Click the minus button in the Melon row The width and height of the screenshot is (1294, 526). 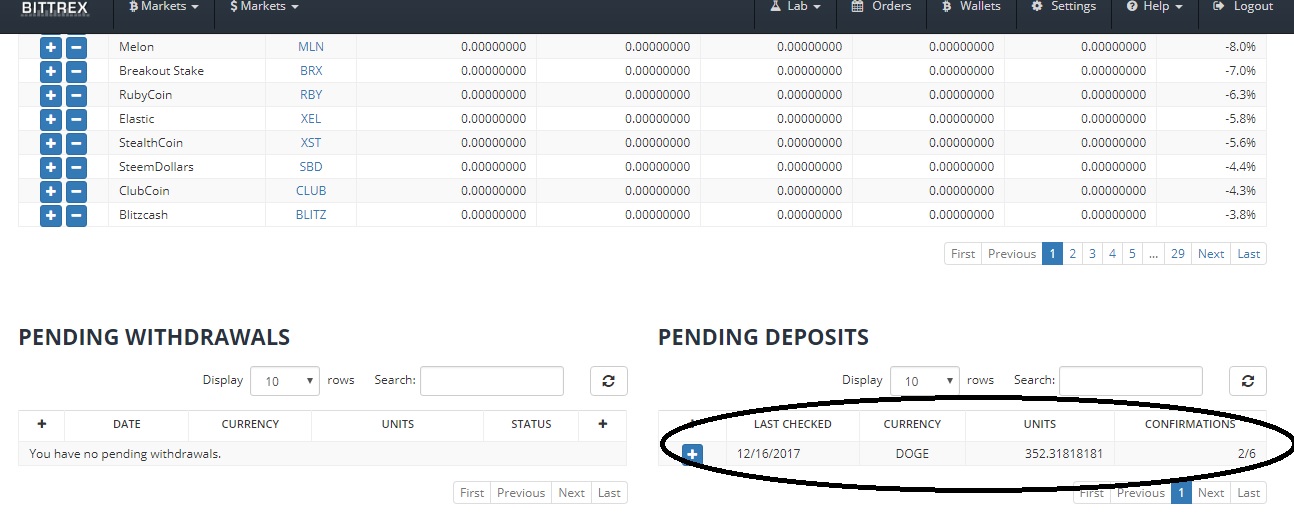76,47
